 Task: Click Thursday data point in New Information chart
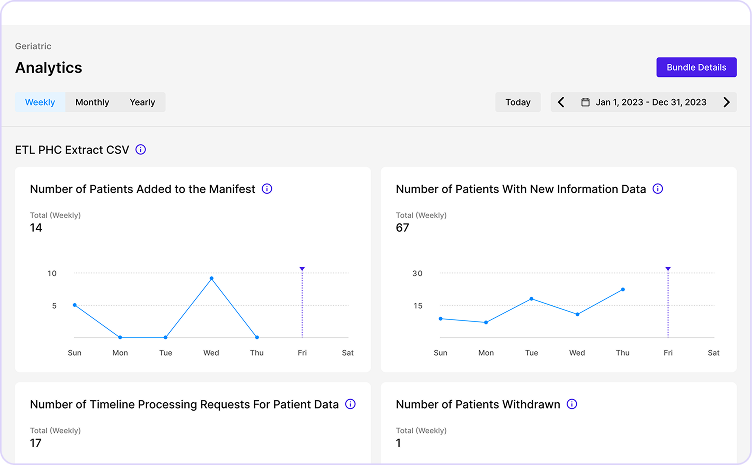pos(623,290)
